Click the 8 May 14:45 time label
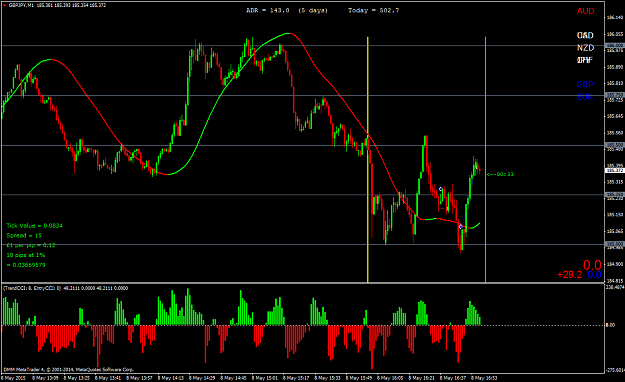625x382 pixels. (233, 378)
